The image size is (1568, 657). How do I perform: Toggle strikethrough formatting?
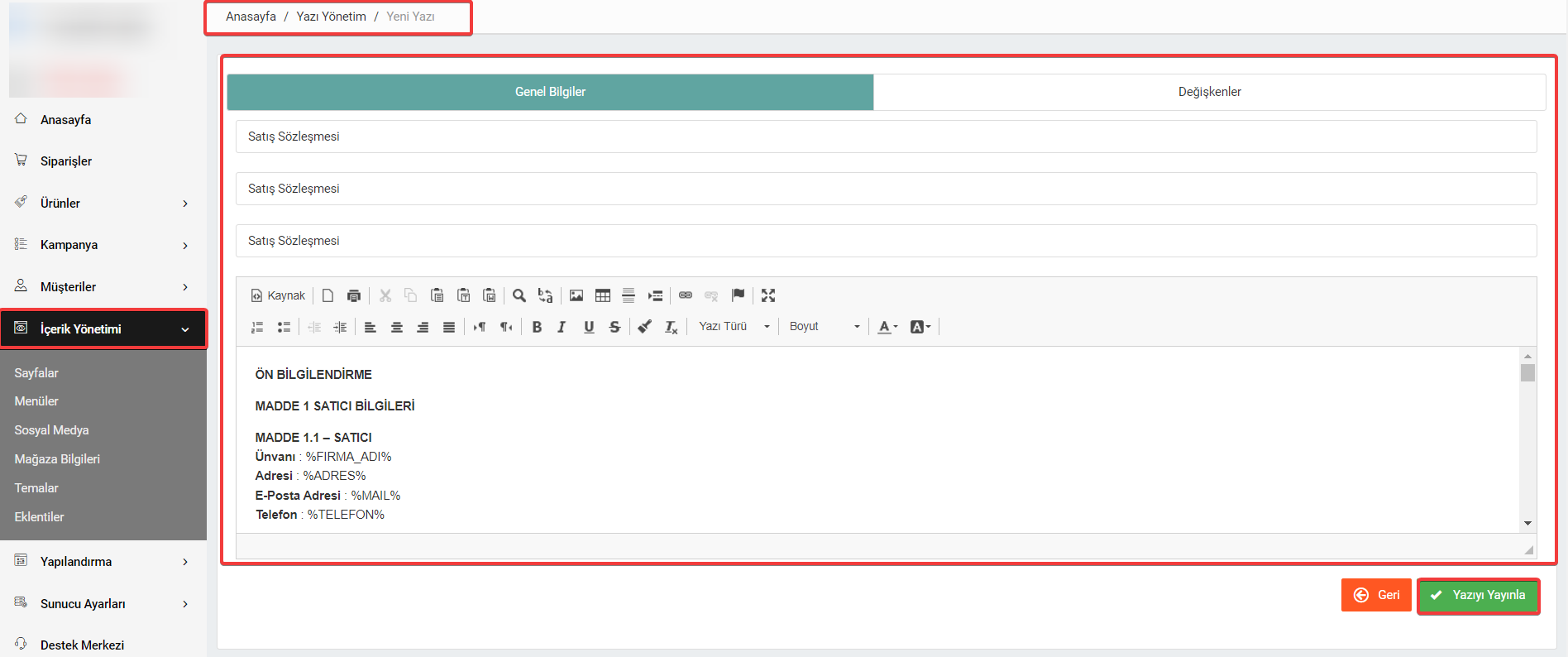(614, 327)
